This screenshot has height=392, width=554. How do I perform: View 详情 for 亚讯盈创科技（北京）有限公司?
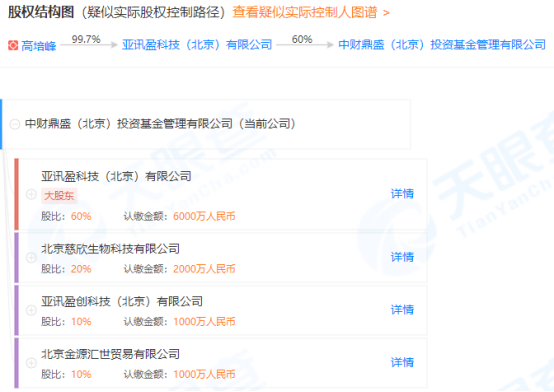pyautogui.click(x=402, y=310)
